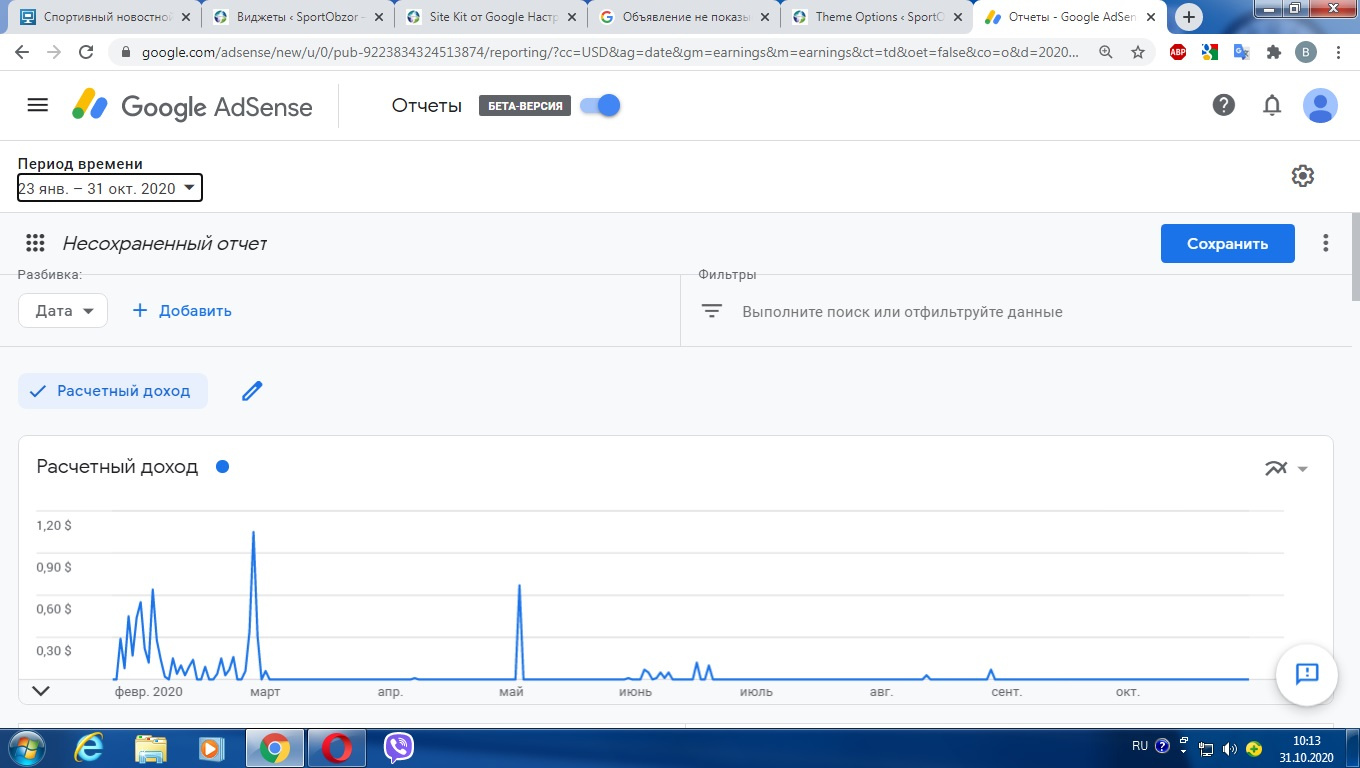
Task: Click the March earnings peak on the chart
Action: pos(253,533)
